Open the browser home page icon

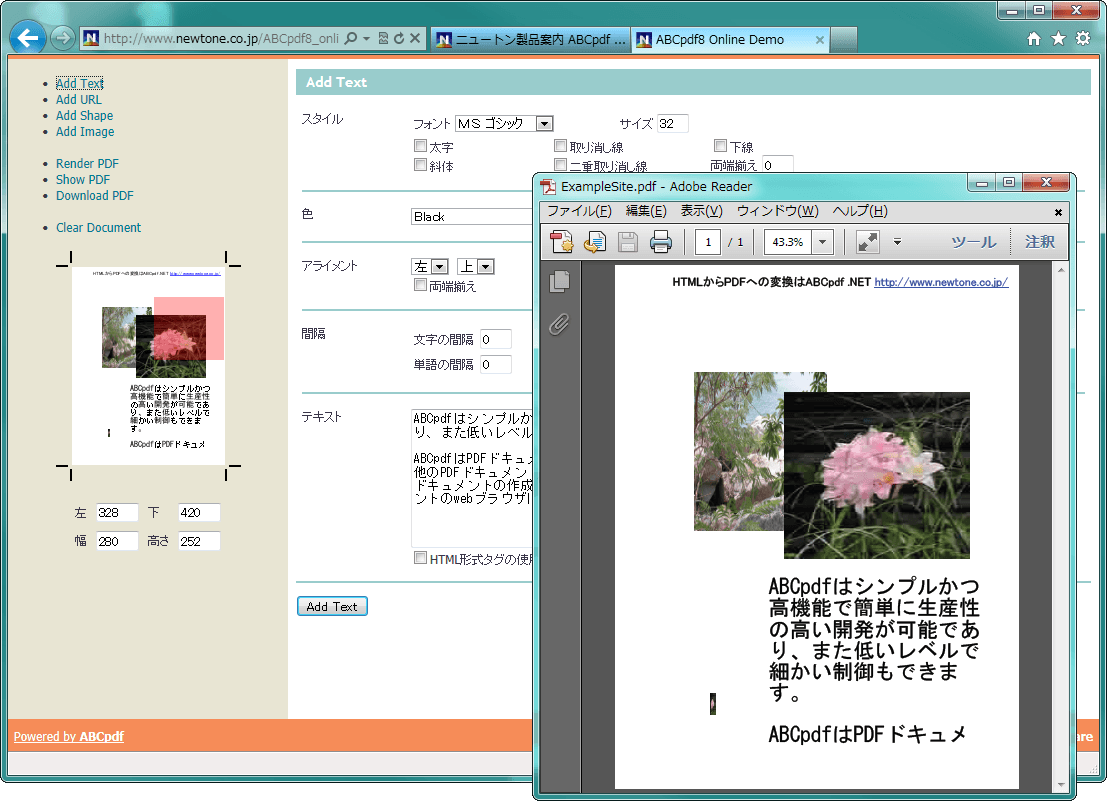pyautogui.click(x=1034, y=39)
